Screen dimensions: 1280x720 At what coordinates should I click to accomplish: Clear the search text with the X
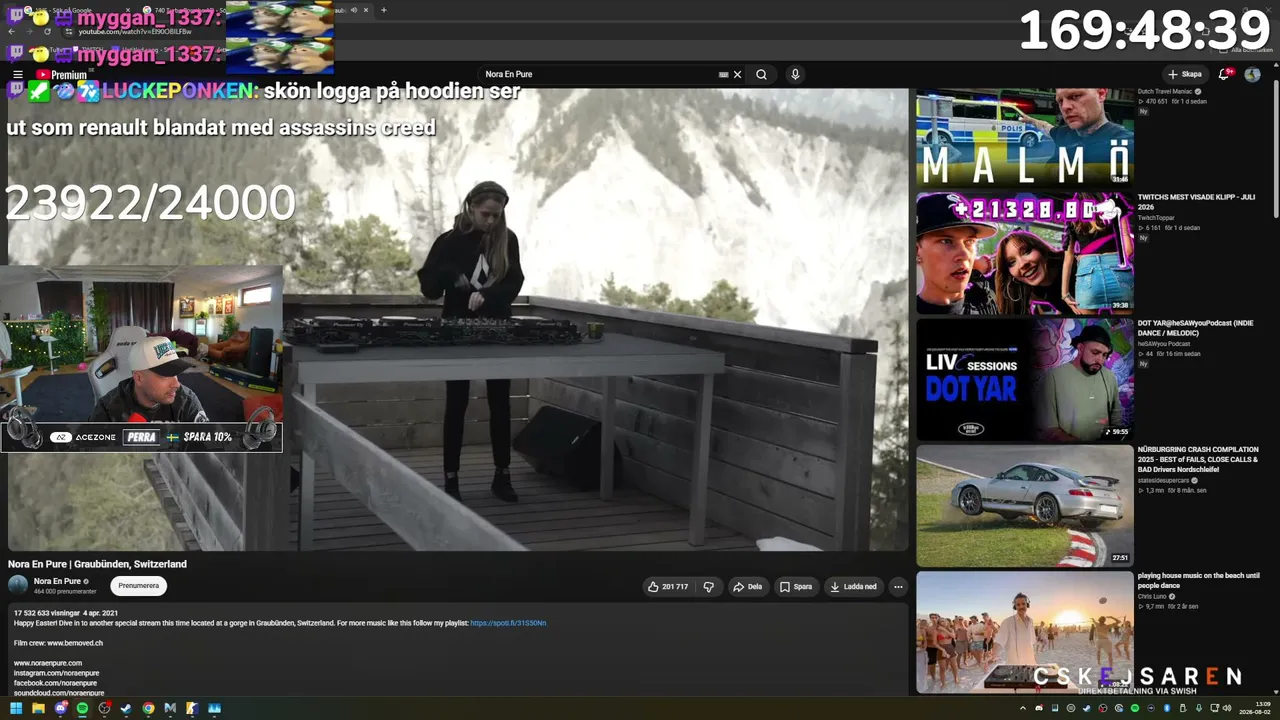[x=738, y=74]
